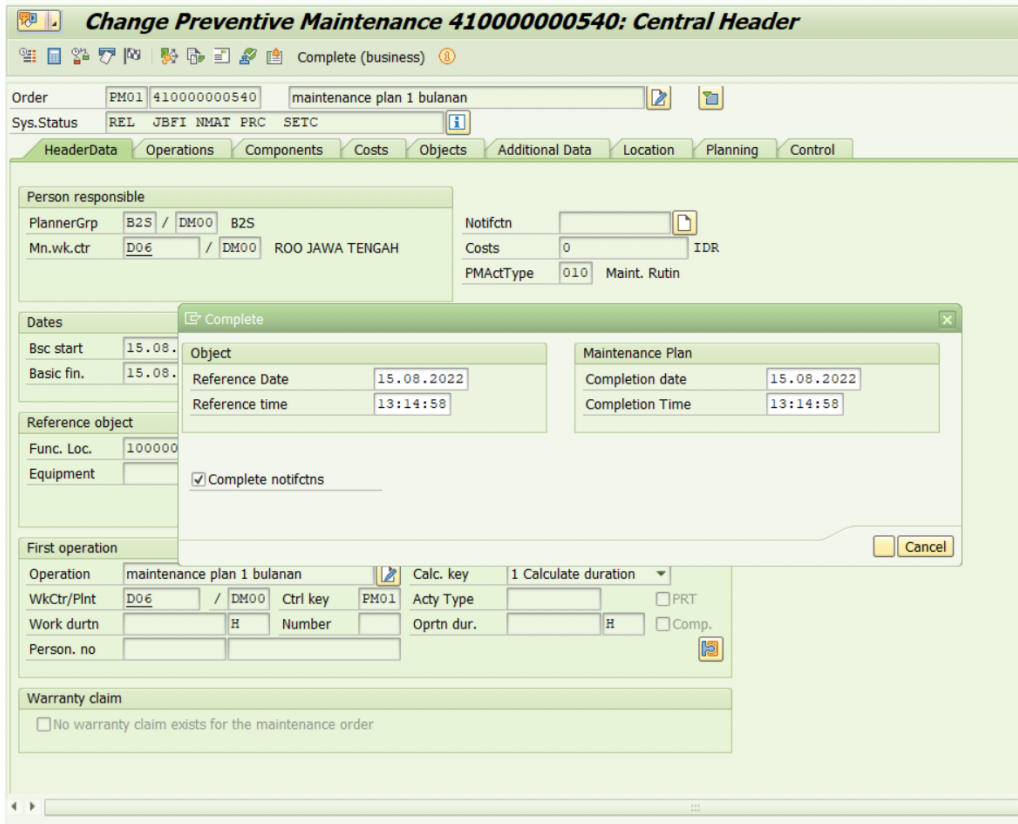Click the icon button below the Comp. checkbox
The height and width of the screenshot is (824, 1018).
click(x=710, y=649)
